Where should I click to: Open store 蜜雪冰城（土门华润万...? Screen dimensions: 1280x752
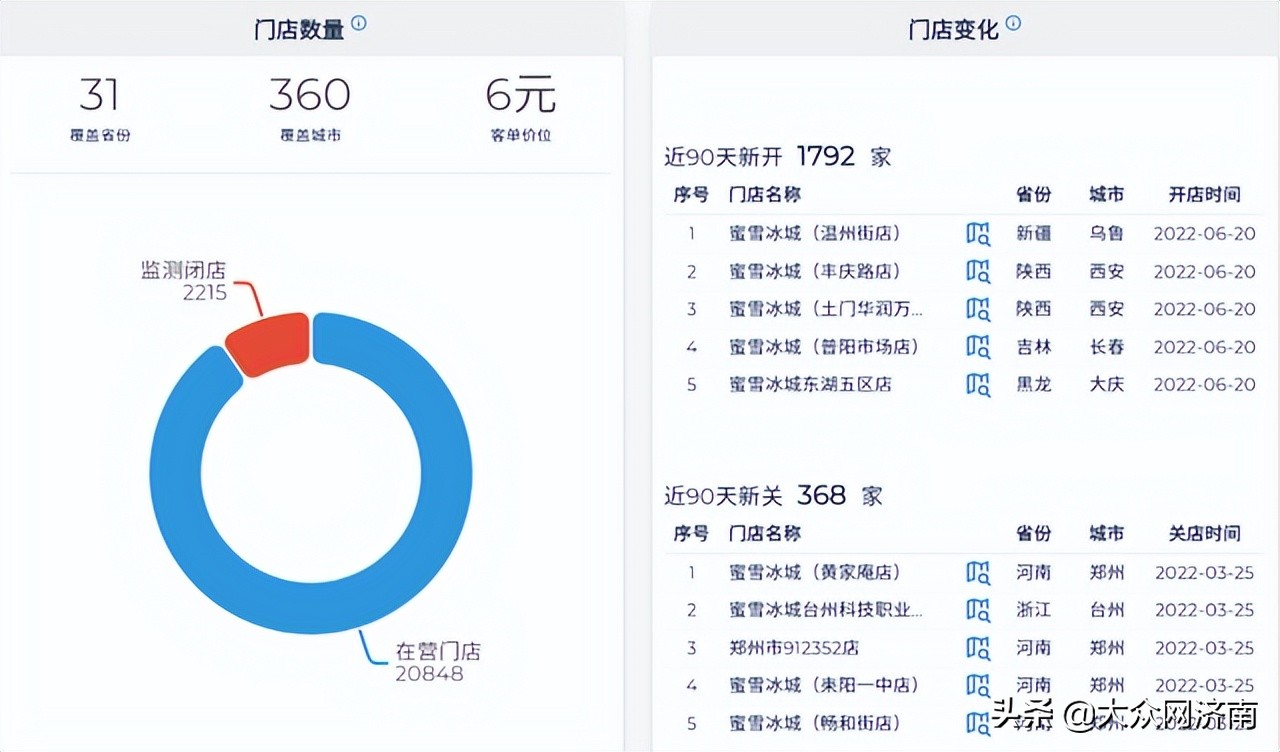[826, 309]
